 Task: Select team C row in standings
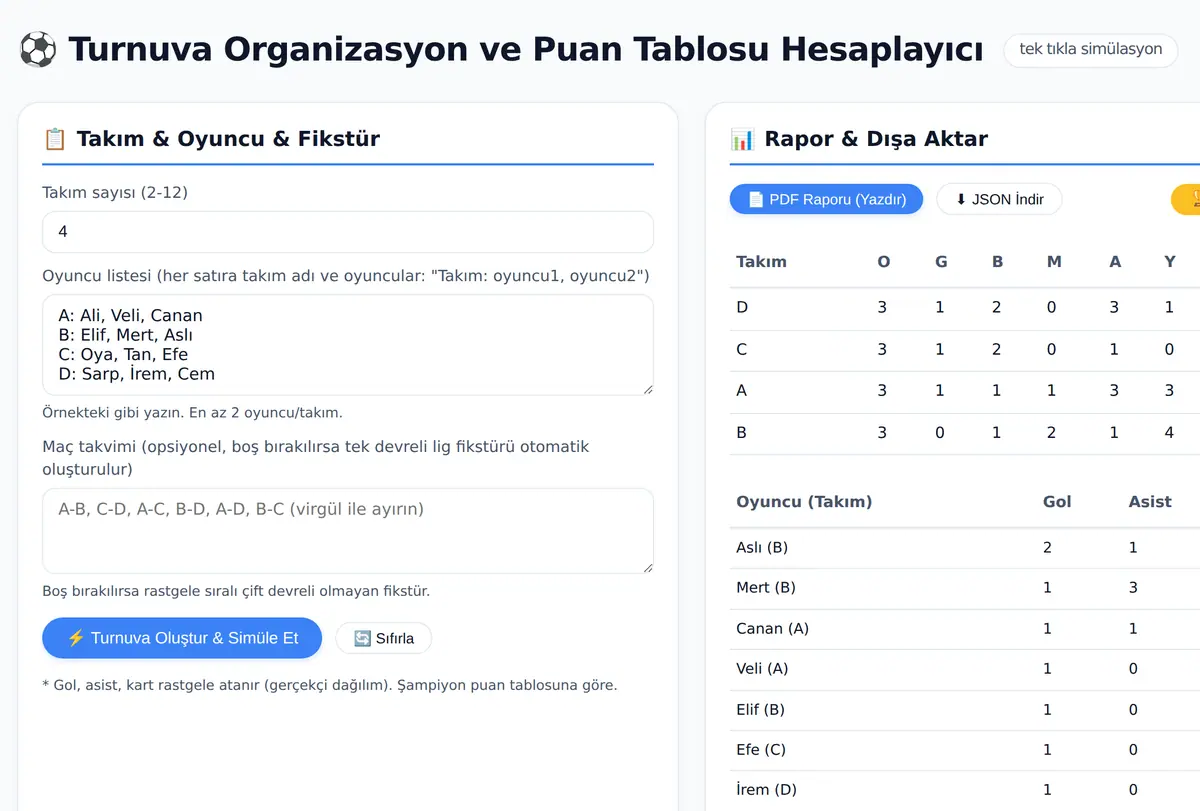(x=965, y=350)
